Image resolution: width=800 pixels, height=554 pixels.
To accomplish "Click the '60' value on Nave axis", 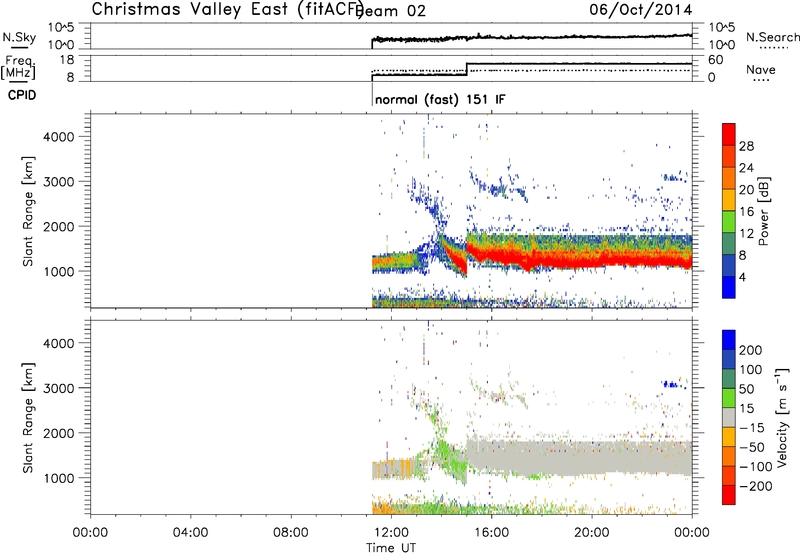I will pyautogui.click(x=716, y=60).
